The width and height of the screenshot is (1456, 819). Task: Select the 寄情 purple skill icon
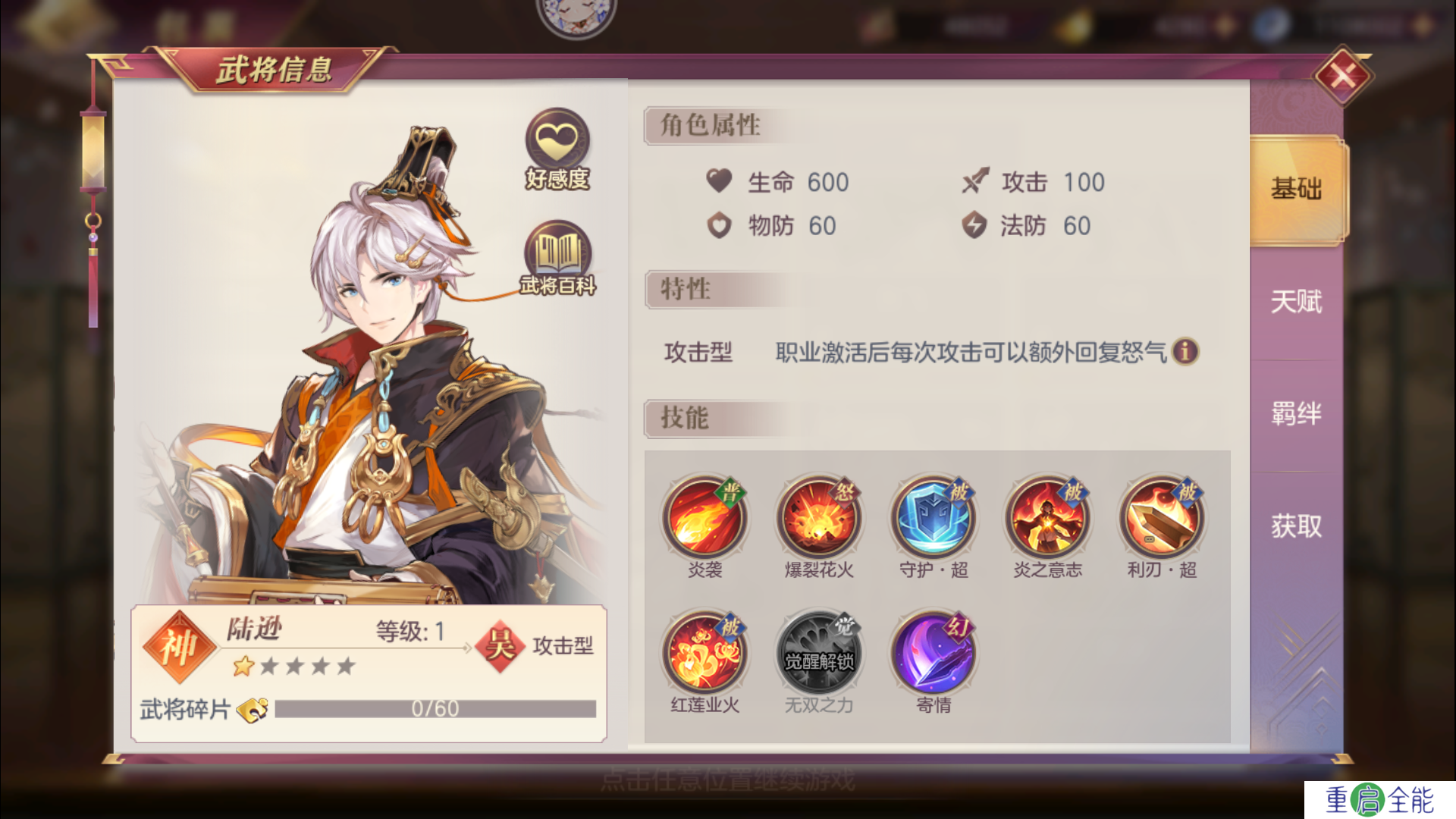coord(934,653)
